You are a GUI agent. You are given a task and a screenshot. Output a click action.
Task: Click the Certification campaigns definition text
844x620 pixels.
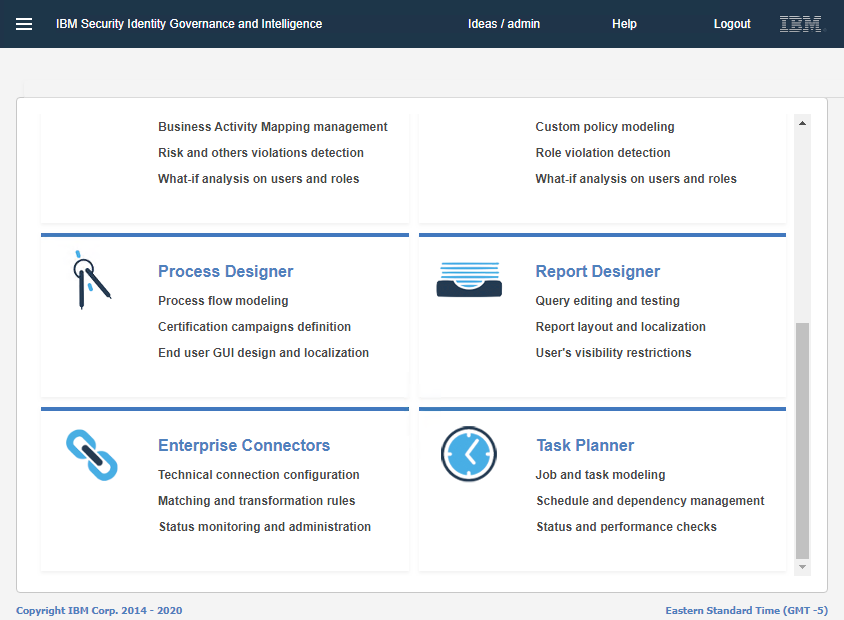pyautogui.click(x=254, y=327)
